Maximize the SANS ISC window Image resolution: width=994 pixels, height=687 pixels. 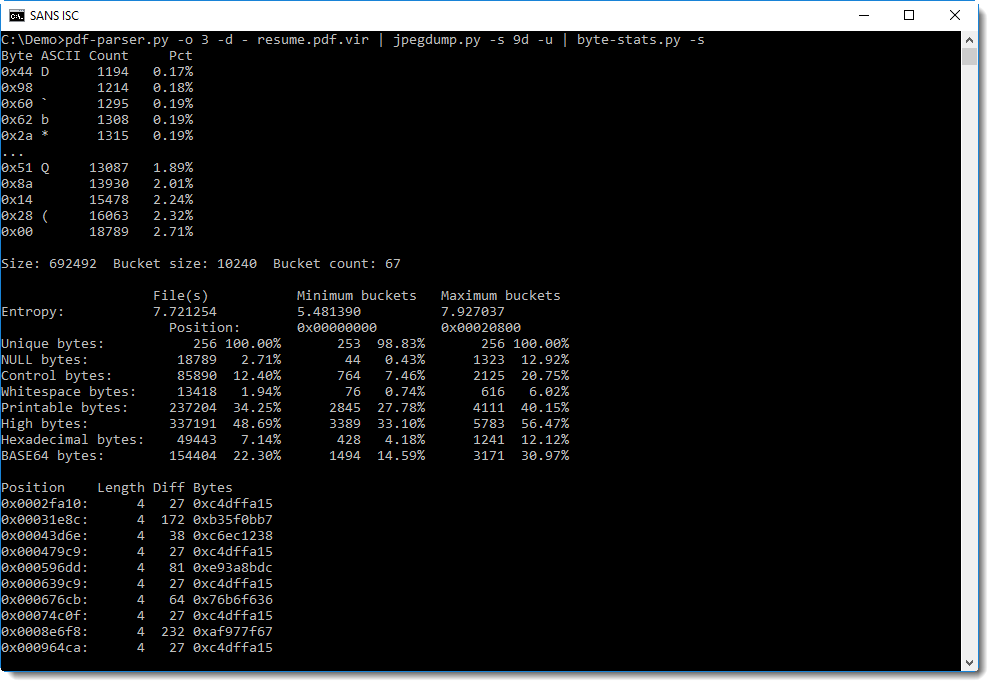(x=908, y=15)
